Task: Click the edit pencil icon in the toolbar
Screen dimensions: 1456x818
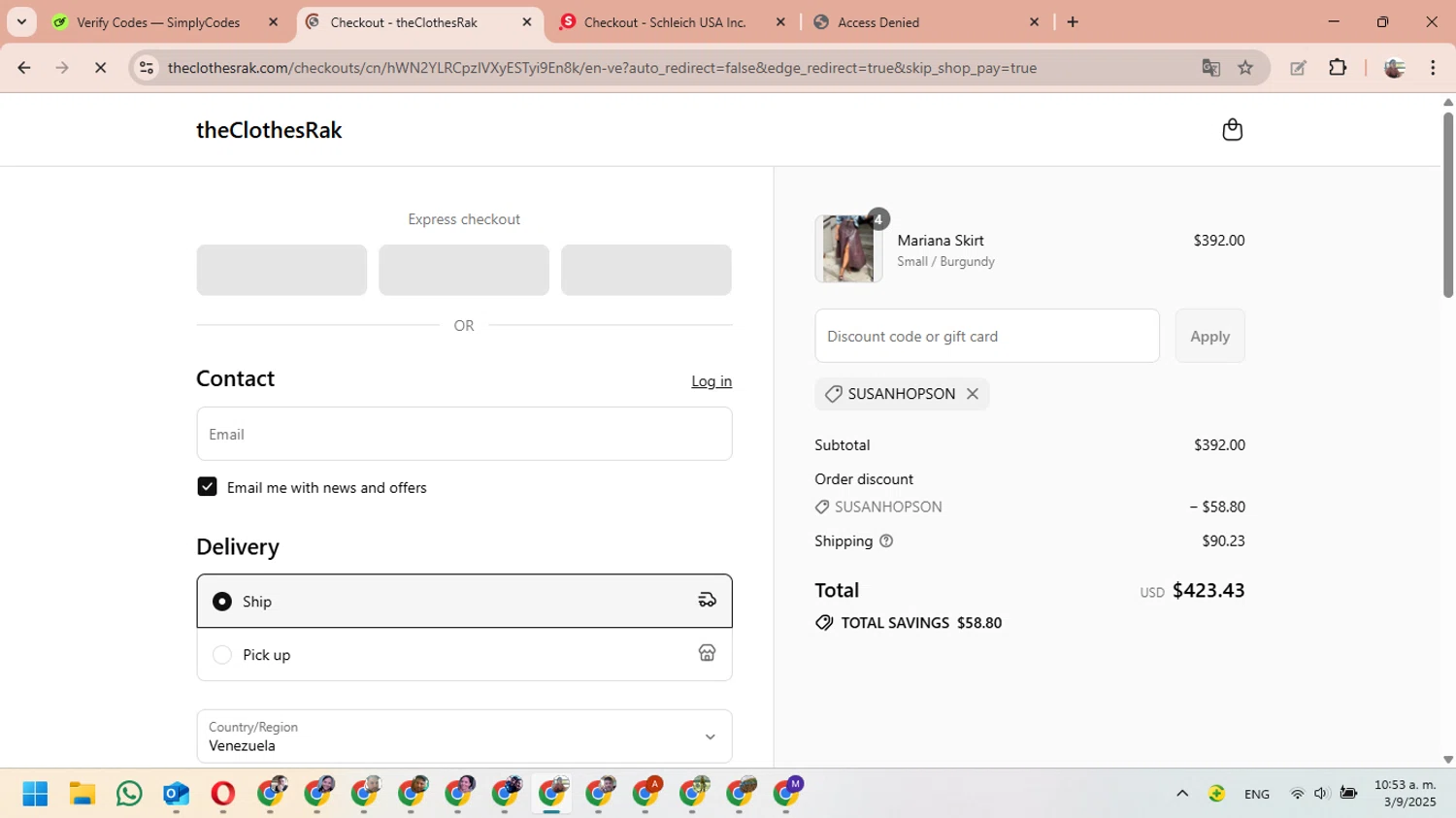Action: [1298, 68]
